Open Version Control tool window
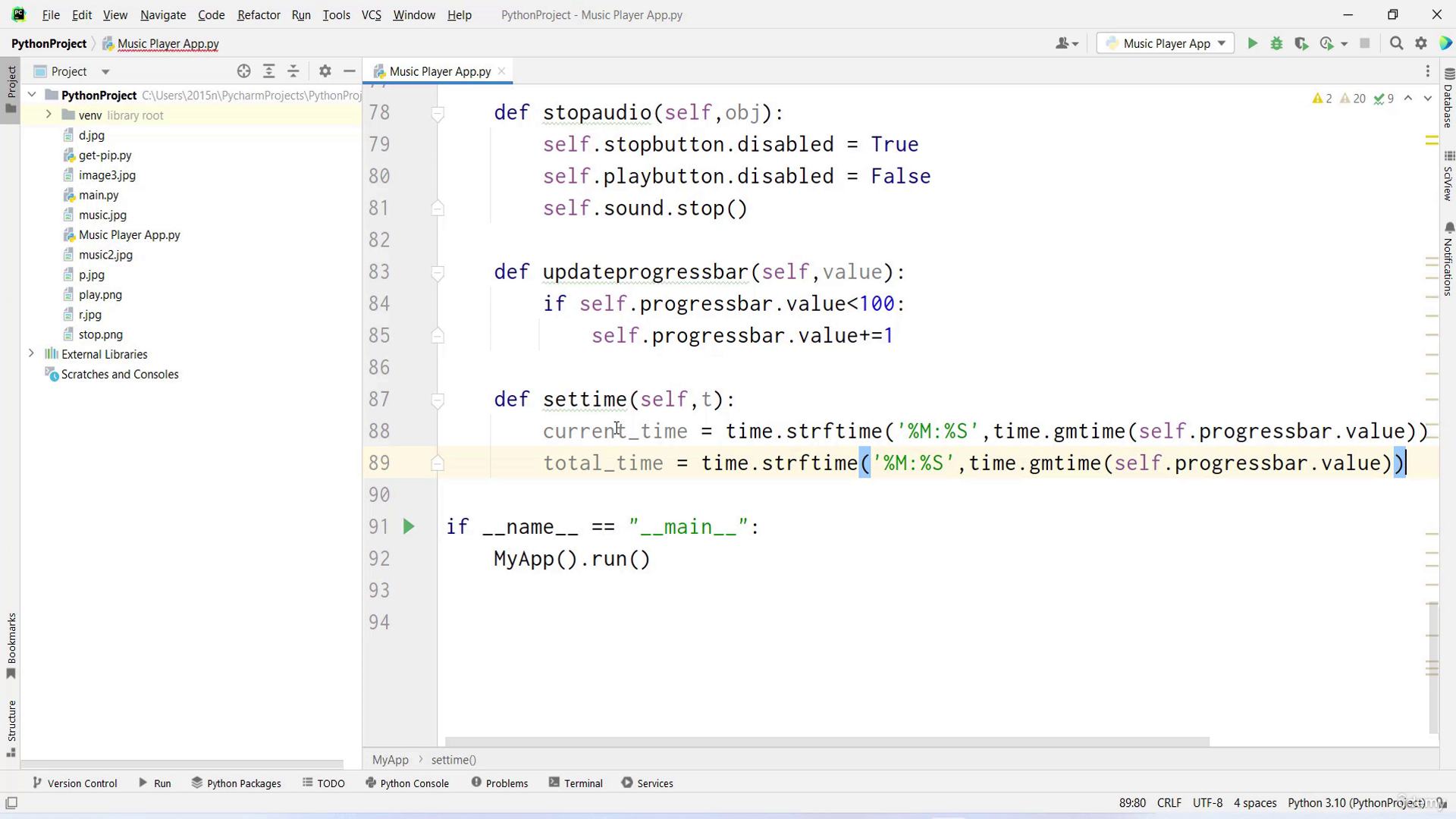The height and width of the screenshot is (819, 1456). [x=75, y=783]
